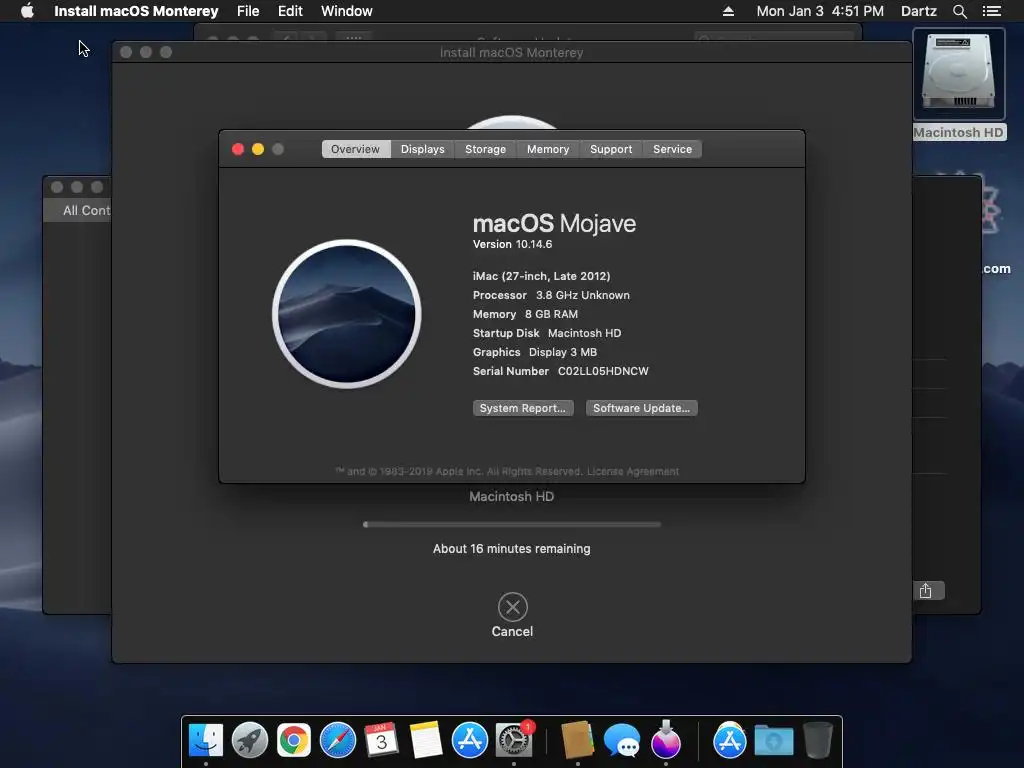Image resolution: width=1024 pixels, height=768 pixels.
Task: Switch to the Memory tab
Action: coord(548,149)
